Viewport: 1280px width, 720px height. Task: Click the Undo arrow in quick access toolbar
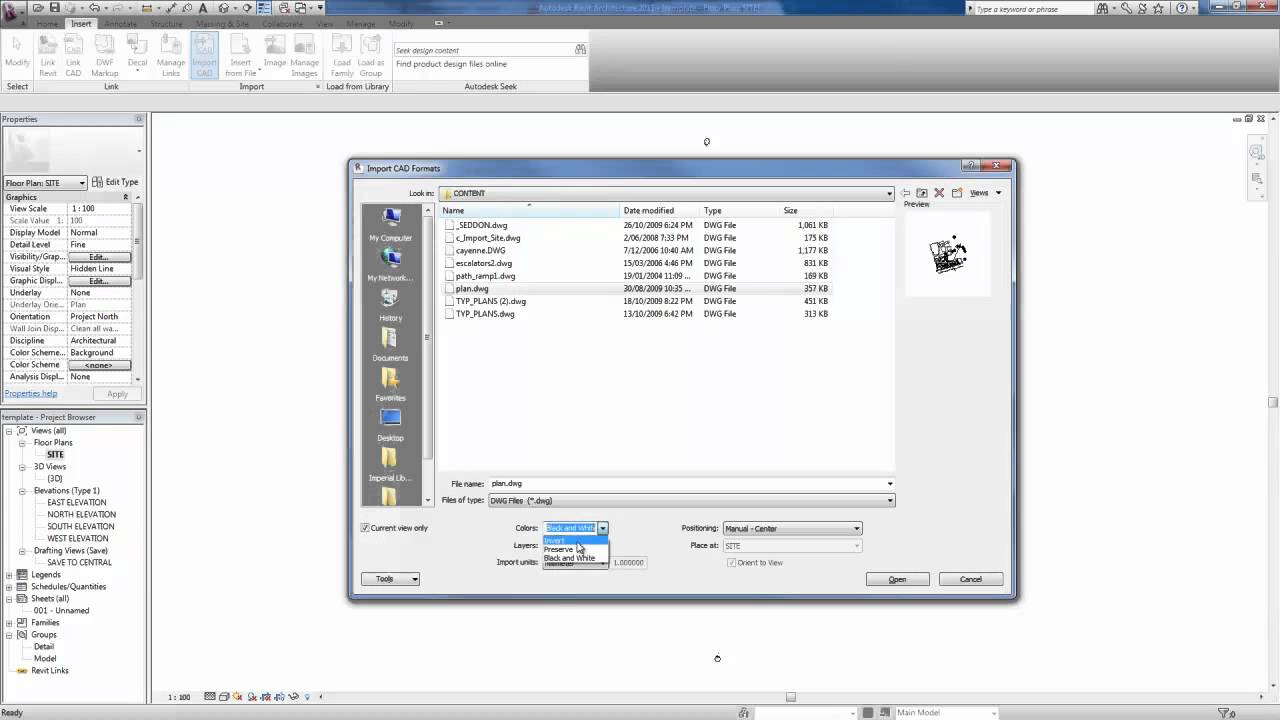93,8
